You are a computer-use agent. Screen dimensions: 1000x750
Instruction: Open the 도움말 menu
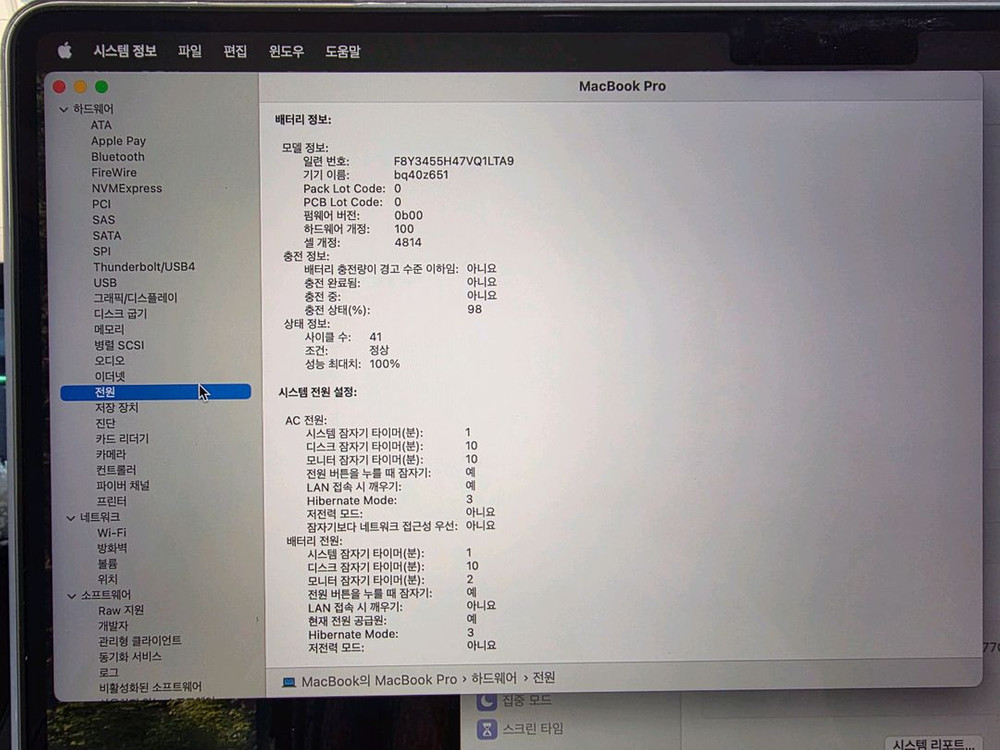(344, 51)
